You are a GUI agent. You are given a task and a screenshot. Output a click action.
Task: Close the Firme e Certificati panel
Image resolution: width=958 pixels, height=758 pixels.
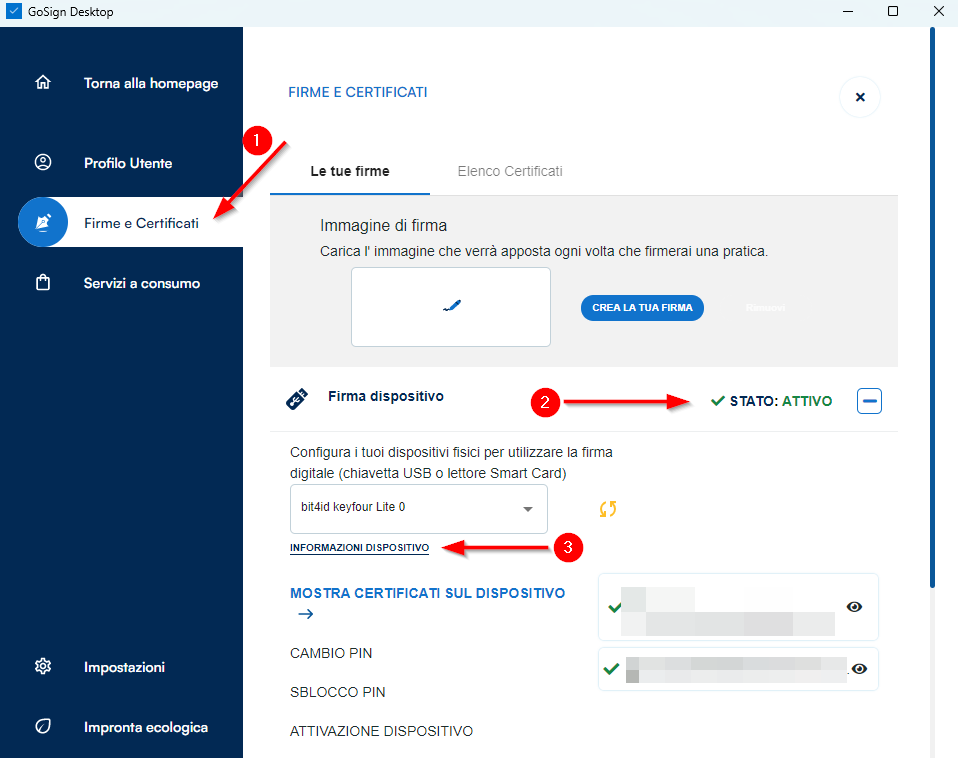point(859,98)
